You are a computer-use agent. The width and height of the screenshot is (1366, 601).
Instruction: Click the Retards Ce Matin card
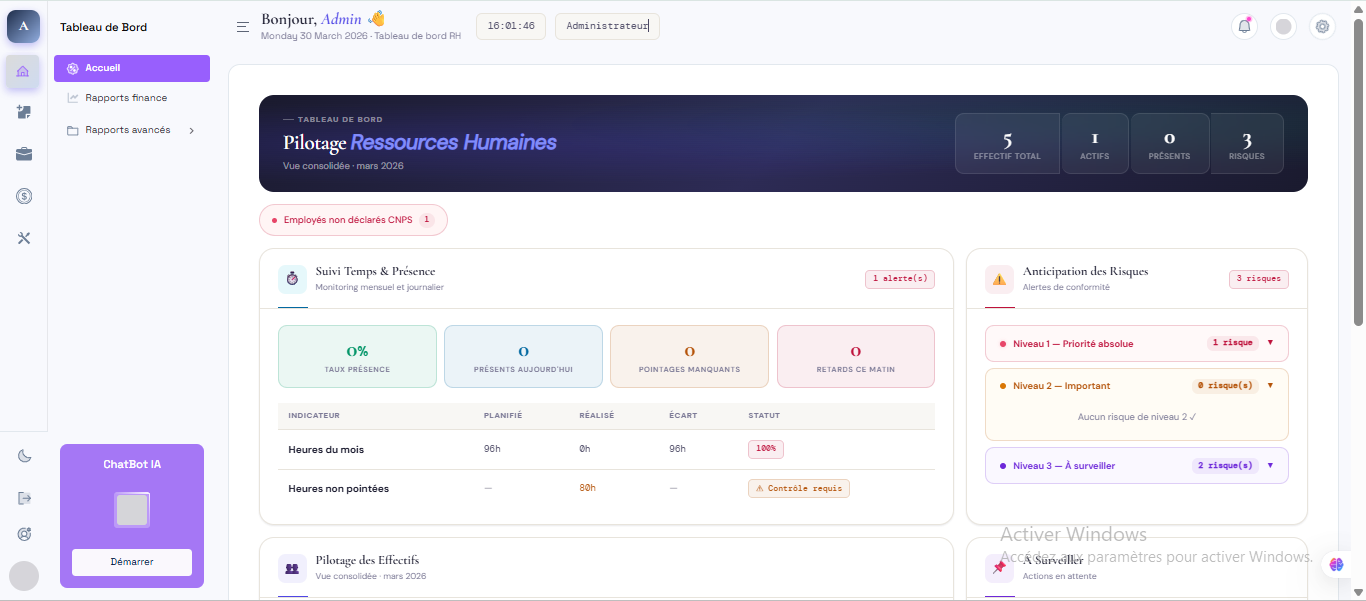(856, 356)
